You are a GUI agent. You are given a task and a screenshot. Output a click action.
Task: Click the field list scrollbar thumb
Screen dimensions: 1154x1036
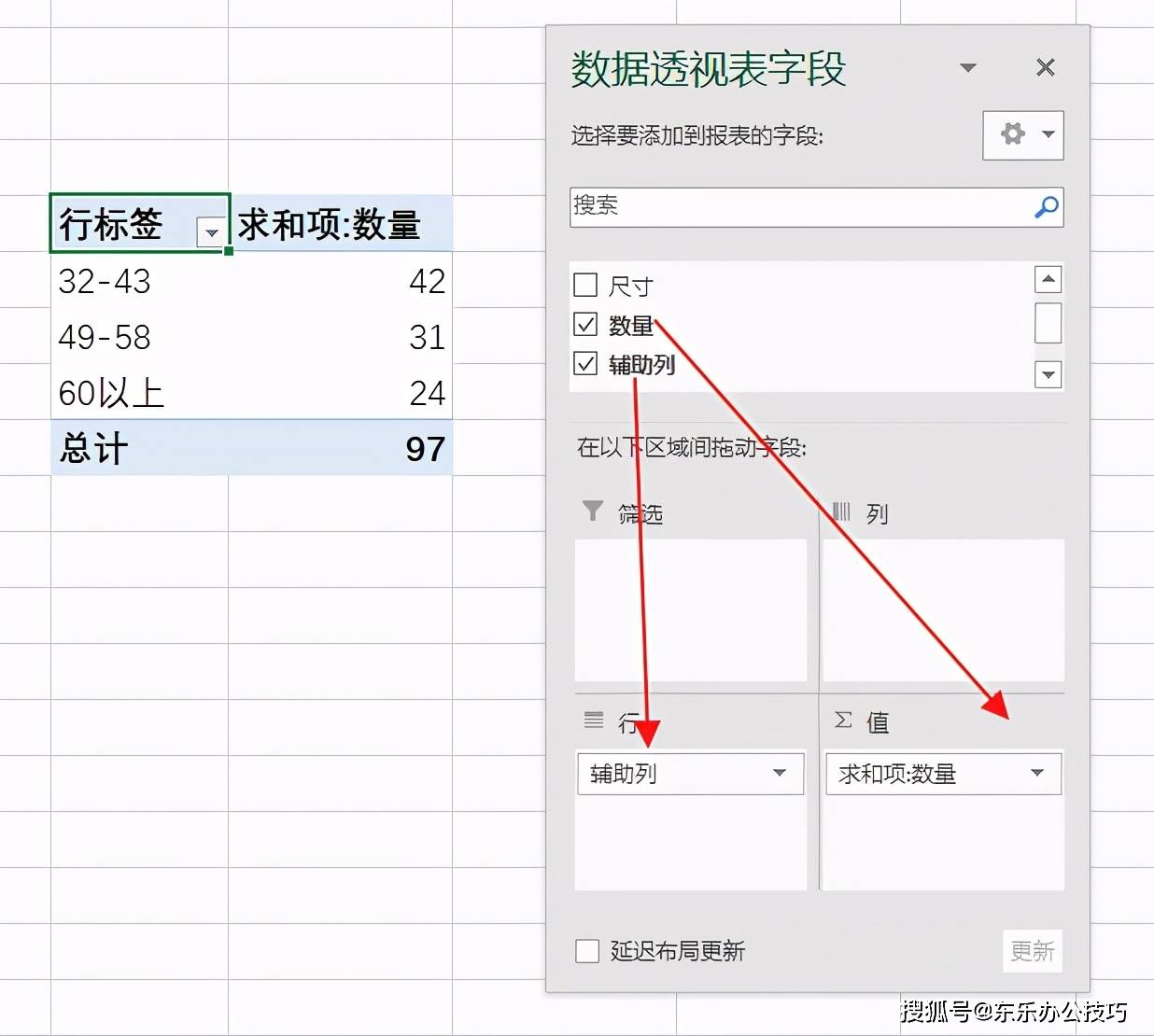click(1048, 323)
